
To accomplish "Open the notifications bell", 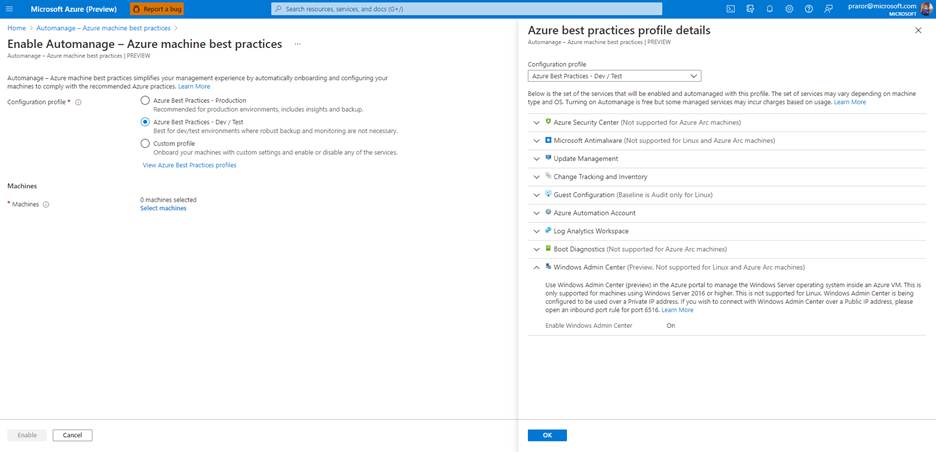I will point(769,9).
